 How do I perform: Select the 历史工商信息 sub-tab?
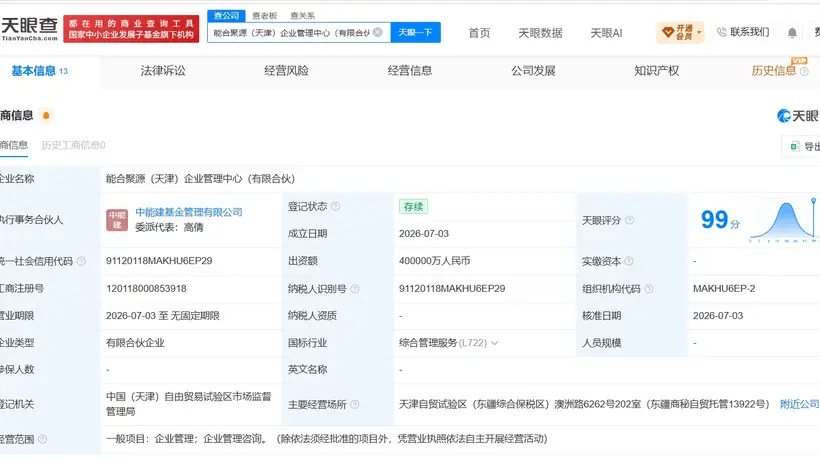pos(73,145)
